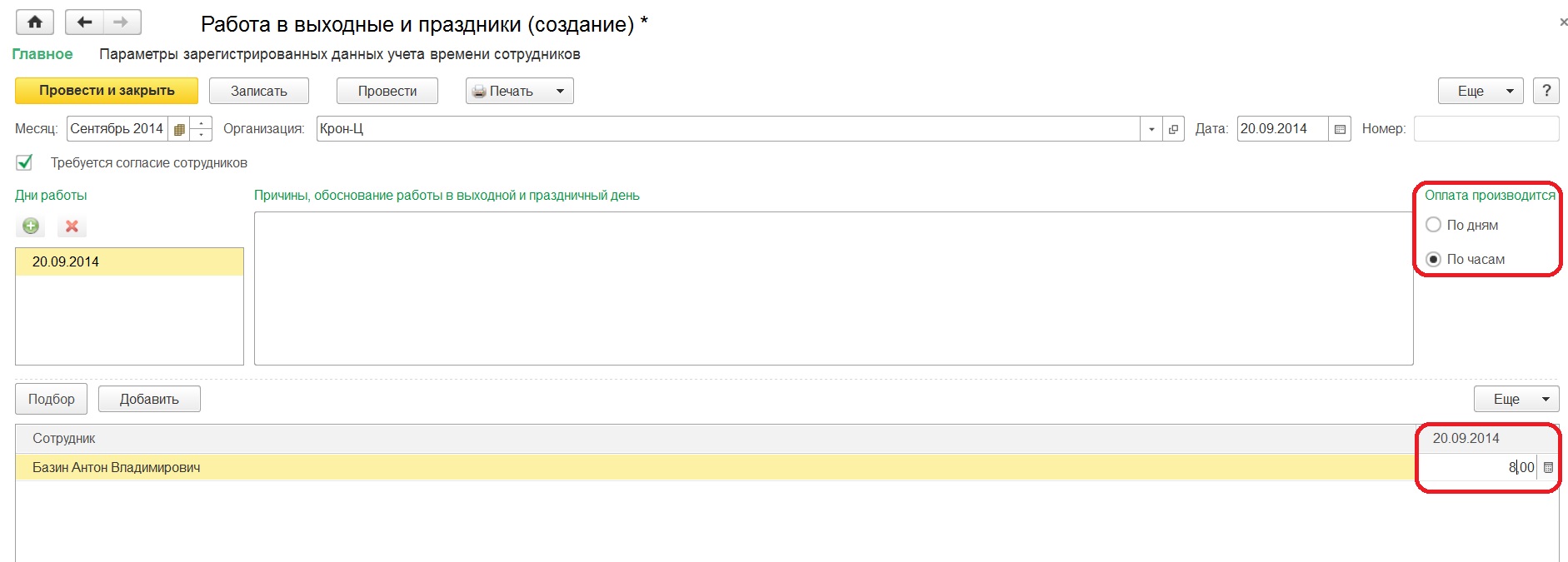Image resolution: width=1568 pixels, height=562 pixels.
Task: Go to the home page icon
Action: click(x=35, y=22)
